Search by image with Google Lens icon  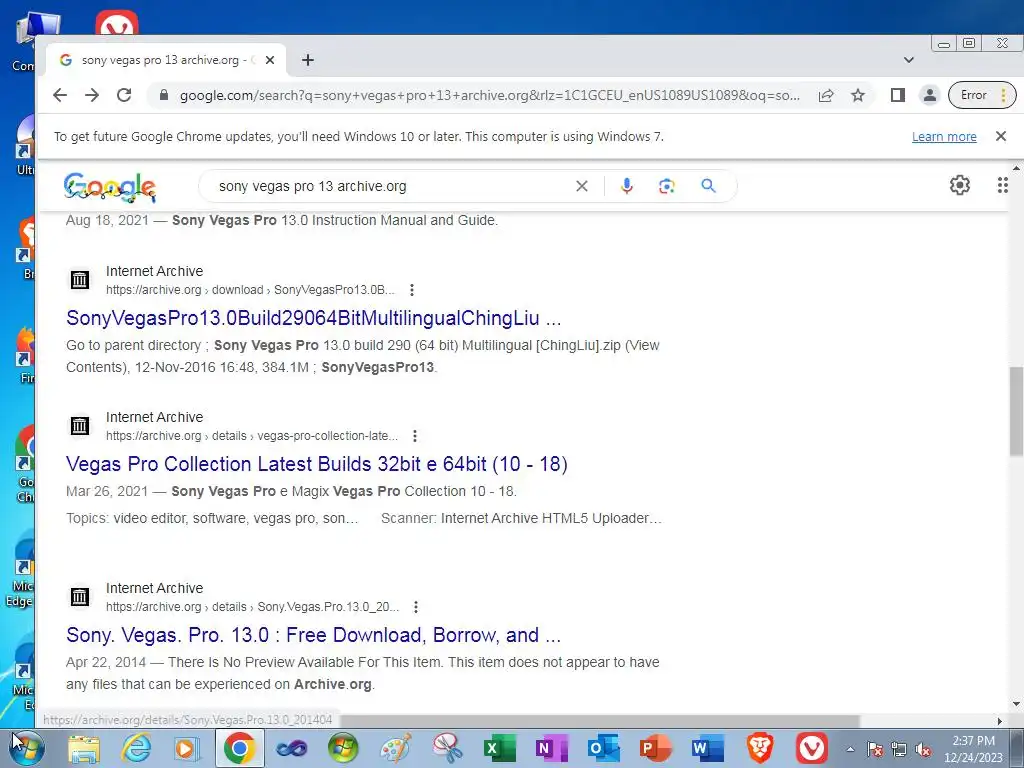[667, 186]
